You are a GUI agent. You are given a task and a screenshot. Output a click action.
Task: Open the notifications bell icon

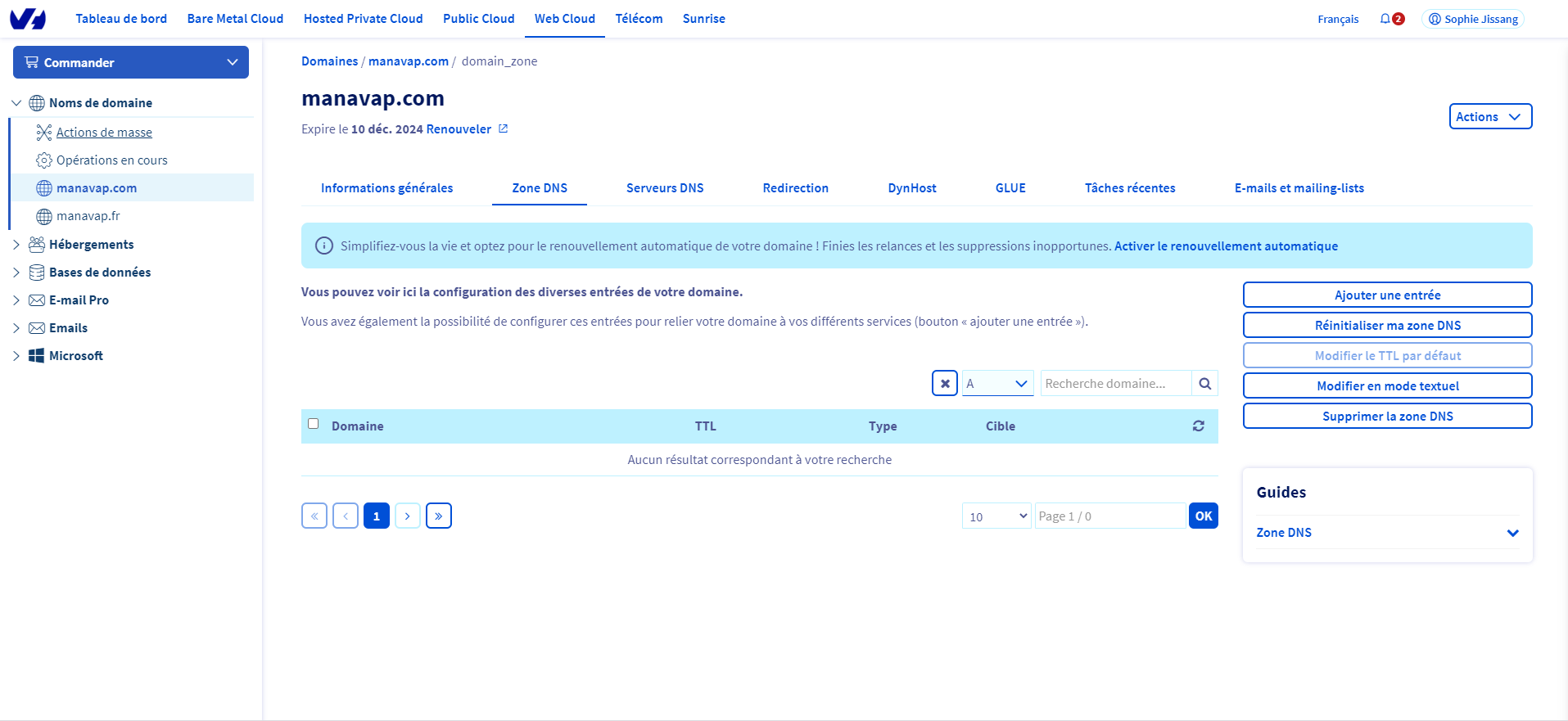tap(1385, 19)
